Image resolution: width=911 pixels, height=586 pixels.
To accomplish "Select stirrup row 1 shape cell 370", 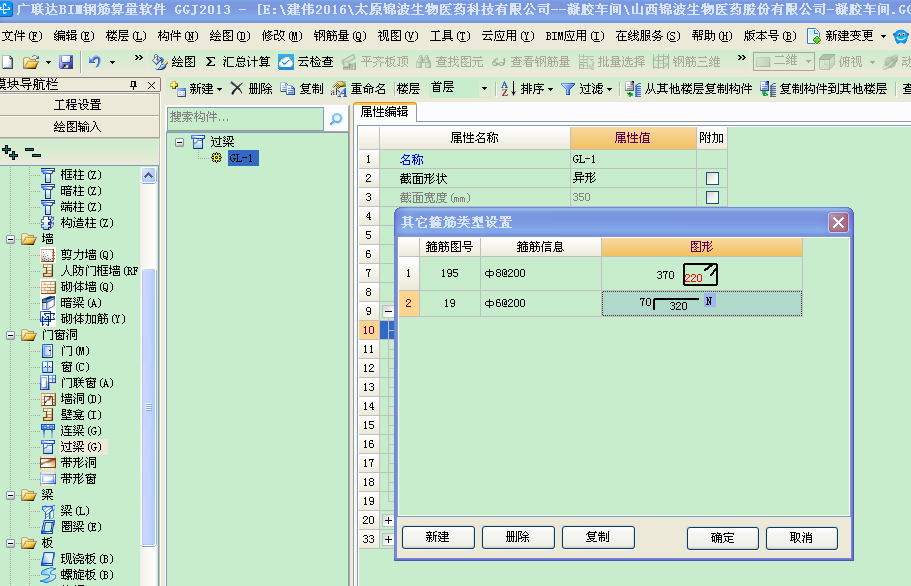I will click(701, 274).
